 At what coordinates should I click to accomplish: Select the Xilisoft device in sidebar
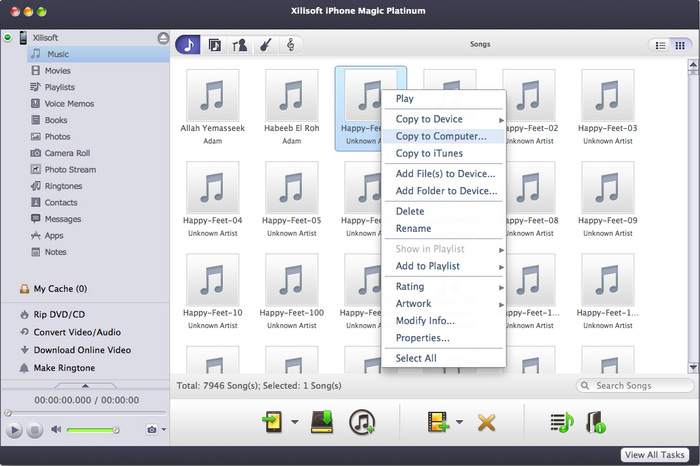click(45, 37)
